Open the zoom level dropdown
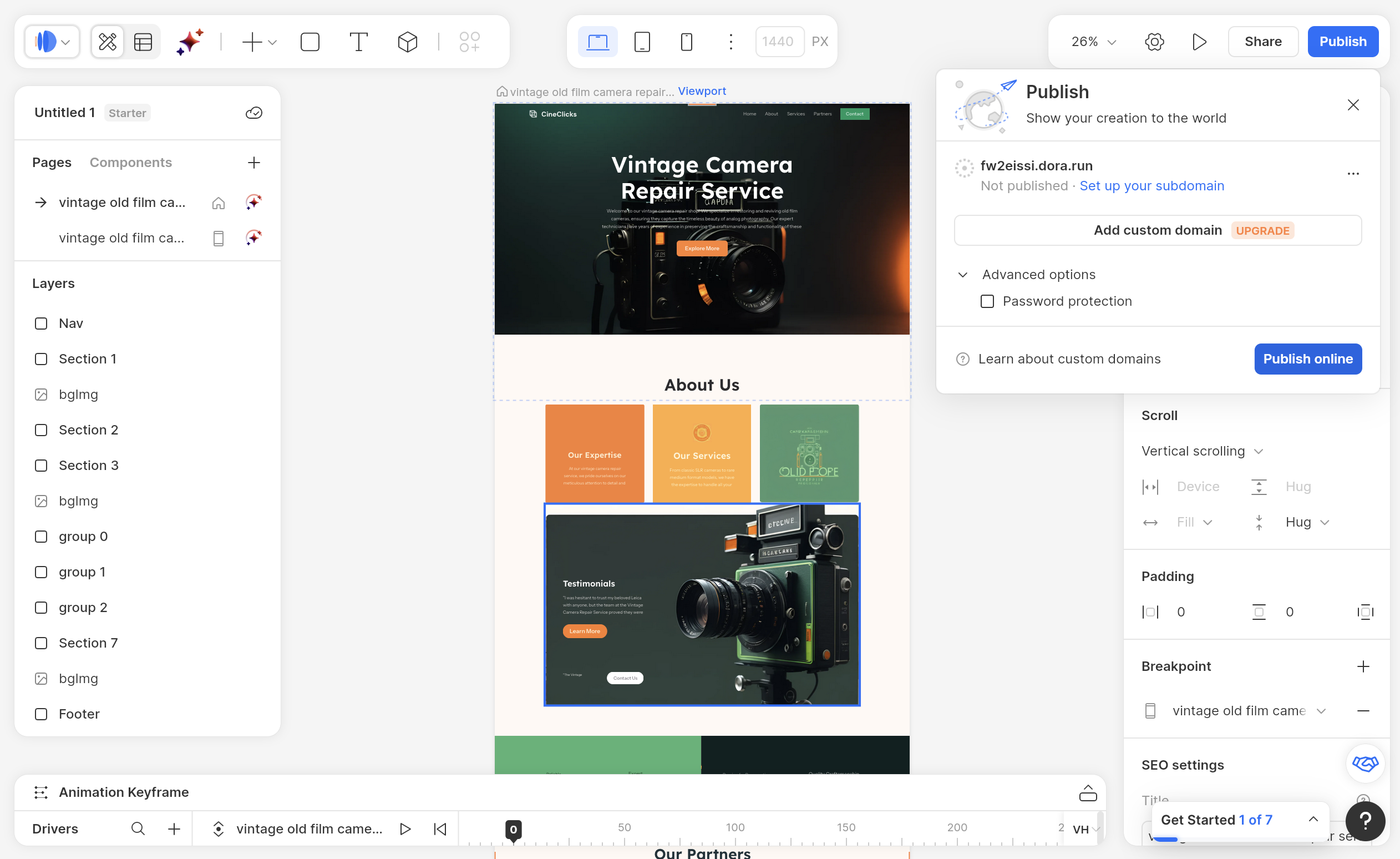The height and width of the screenshot is (859, 1400). (1093, 42)
